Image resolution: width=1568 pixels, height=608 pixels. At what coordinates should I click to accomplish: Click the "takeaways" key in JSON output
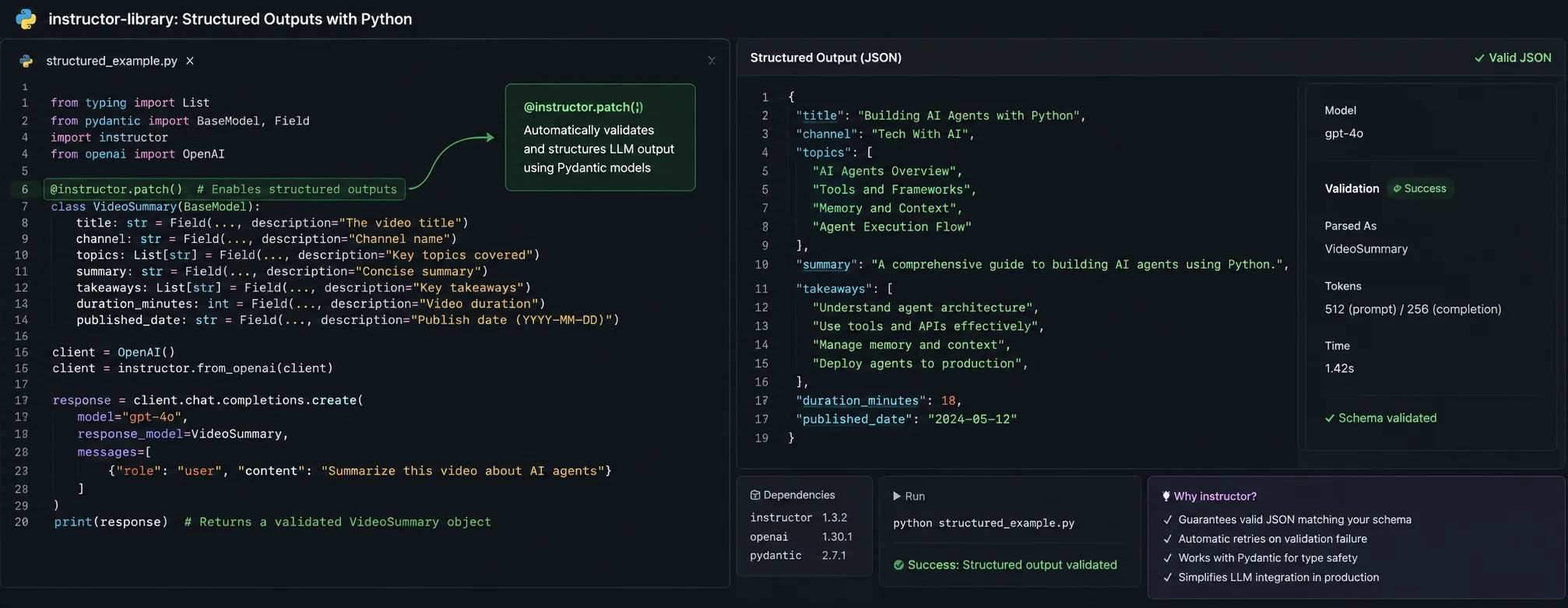pos(834,289)
